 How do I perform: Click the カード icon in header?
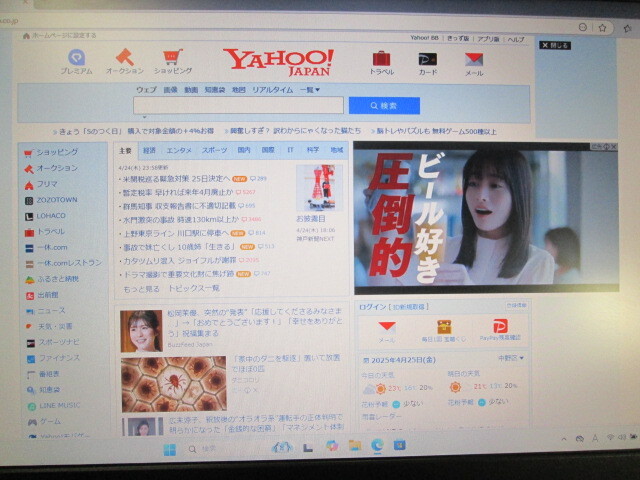[x=428, y=59]
